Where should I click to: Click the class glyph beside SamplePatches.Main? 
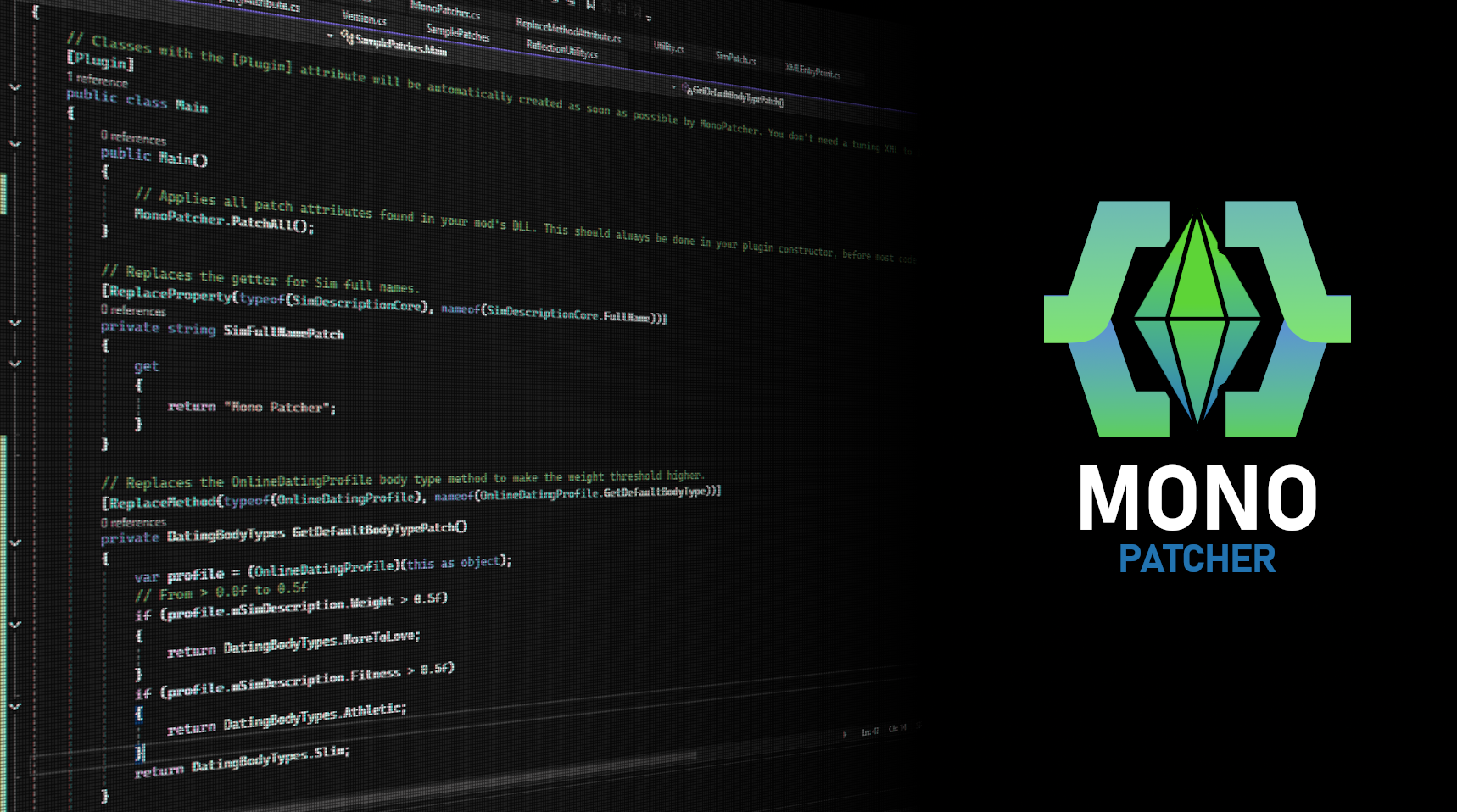click(x=347, y=37)
